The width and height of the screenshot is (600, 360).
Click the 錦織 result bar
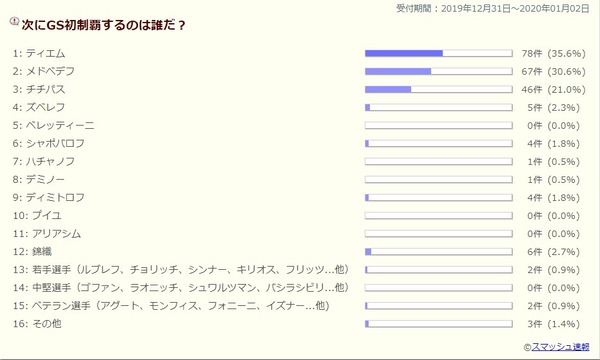439,252
